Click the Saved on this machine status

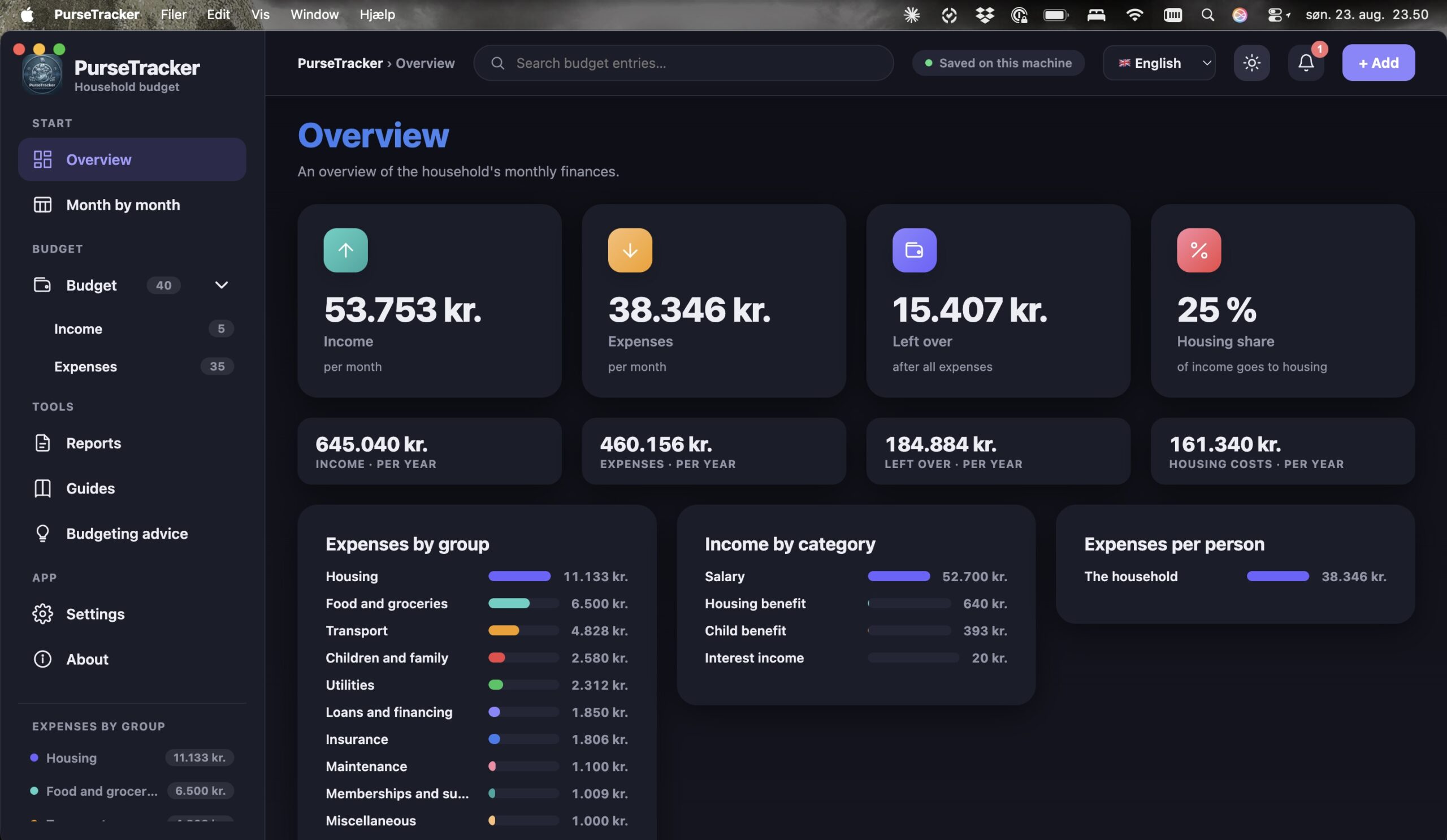998,63
